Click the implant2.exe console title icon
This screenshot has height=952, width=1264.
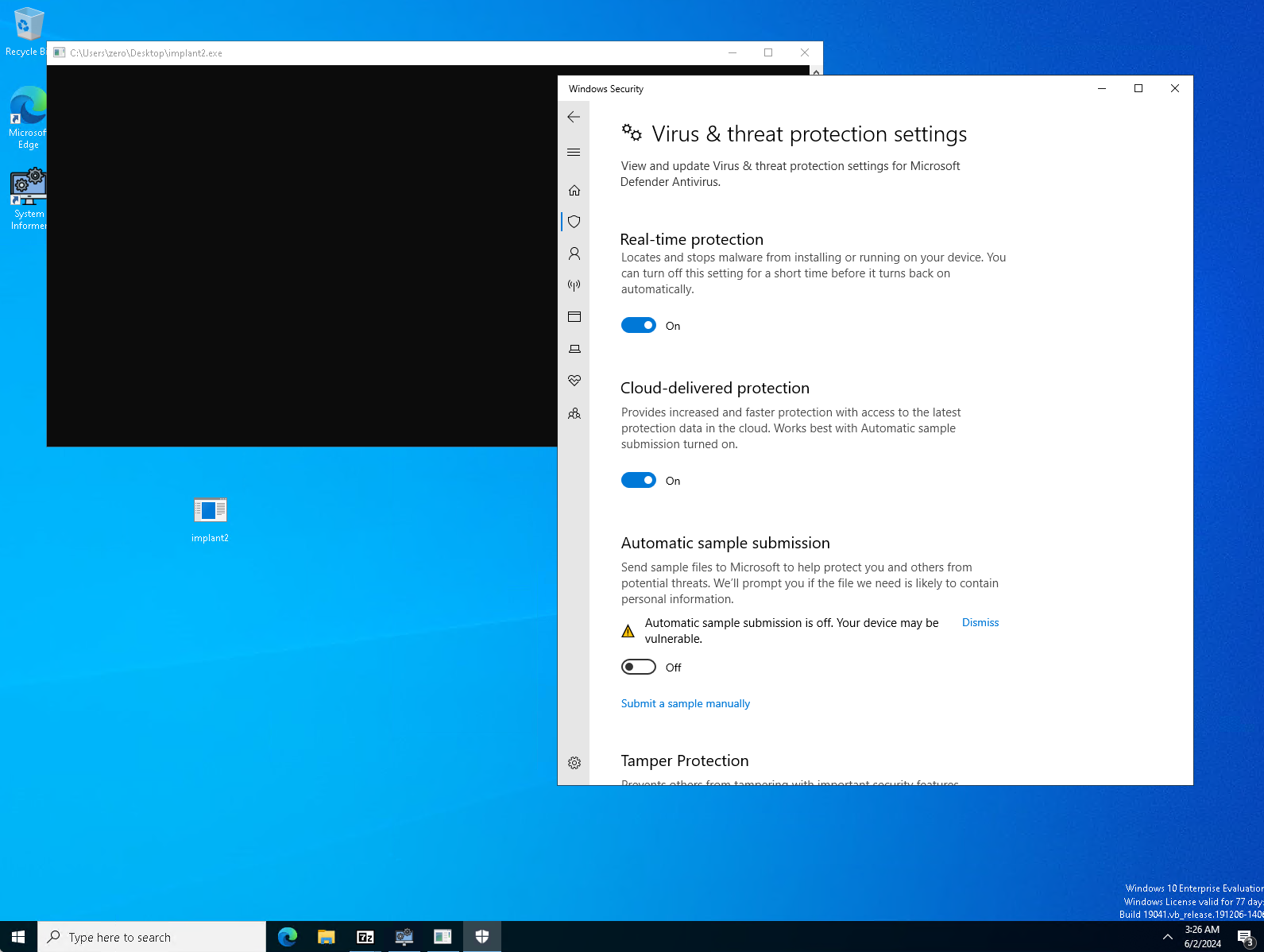[60, 52]
